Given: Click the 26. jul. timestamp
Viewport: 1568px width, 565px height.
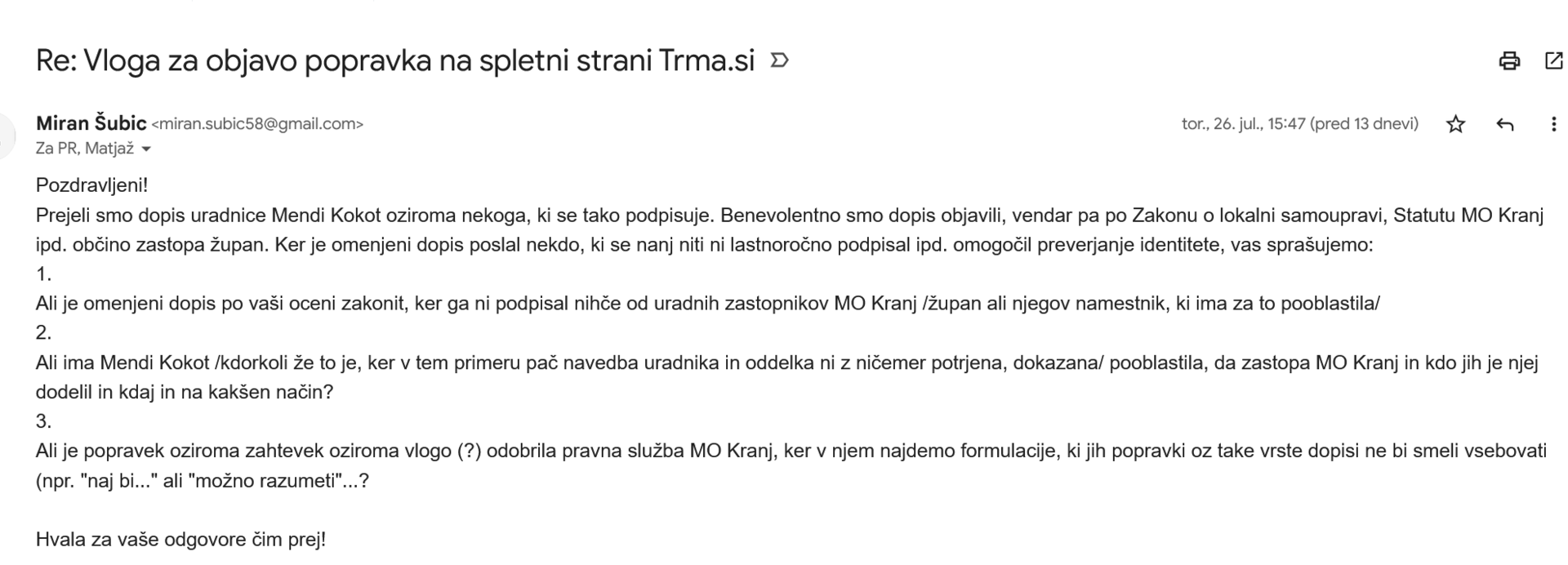Looking at the screenshot, I should click(x=1299, y=124).
